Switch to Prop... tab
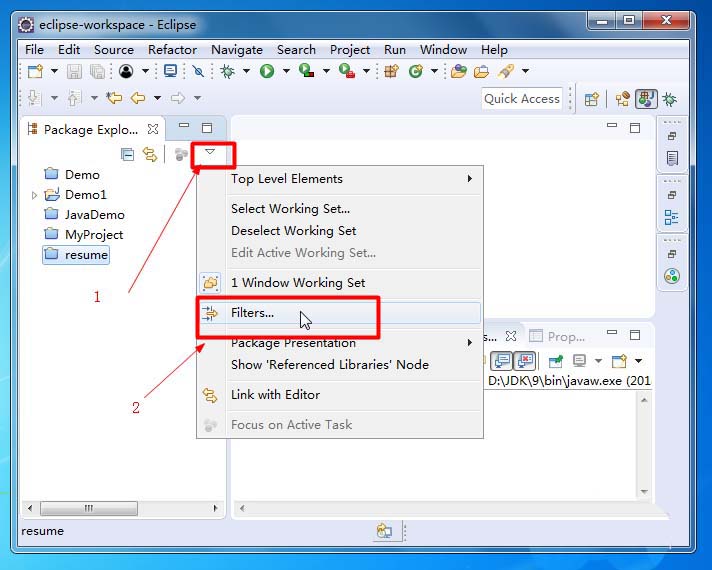The image size is (712, 570). pyautogui.click(x=558, y=337)
